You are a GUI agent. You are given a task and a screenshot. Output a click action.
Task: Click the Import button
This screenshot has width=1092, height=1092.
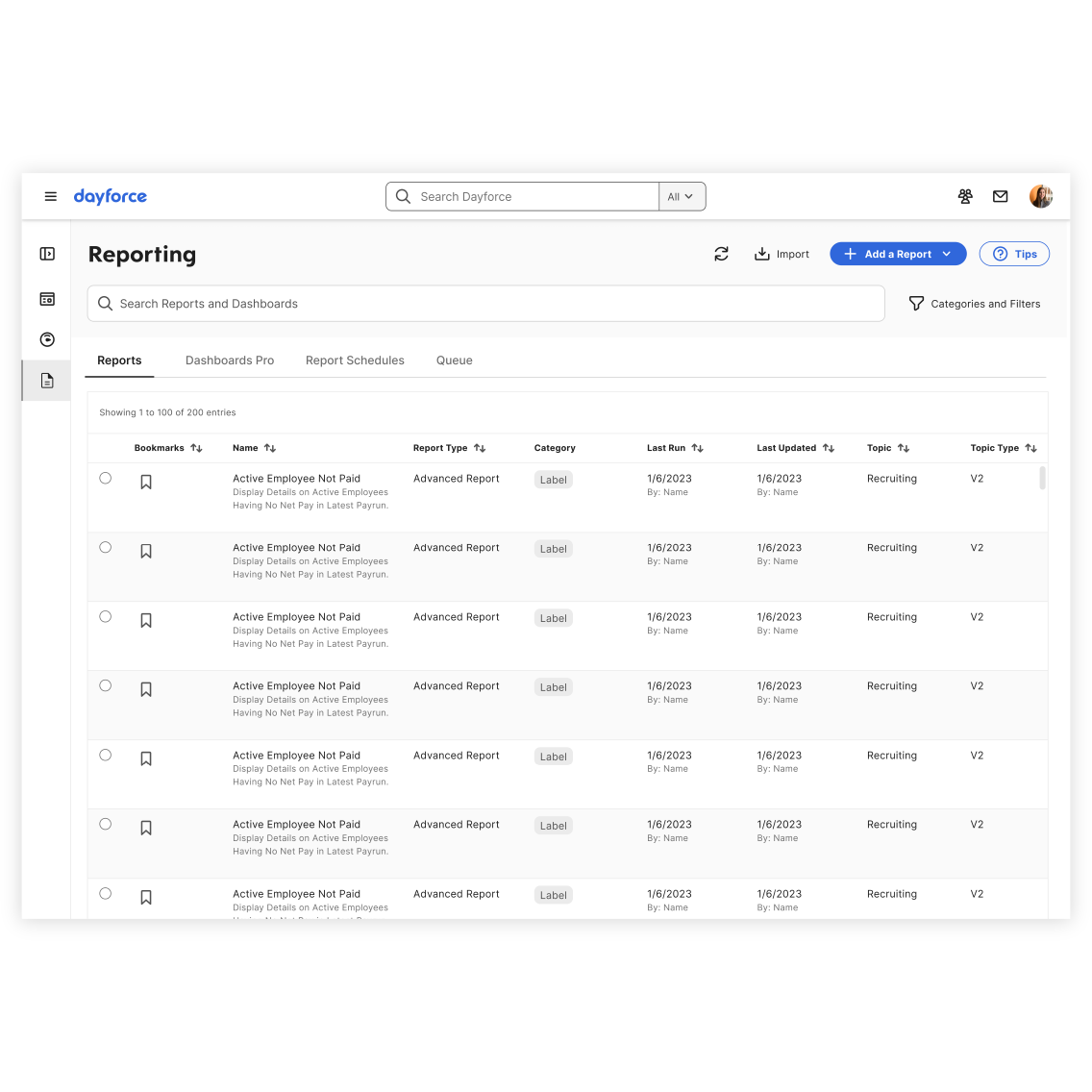pos(782,254)
